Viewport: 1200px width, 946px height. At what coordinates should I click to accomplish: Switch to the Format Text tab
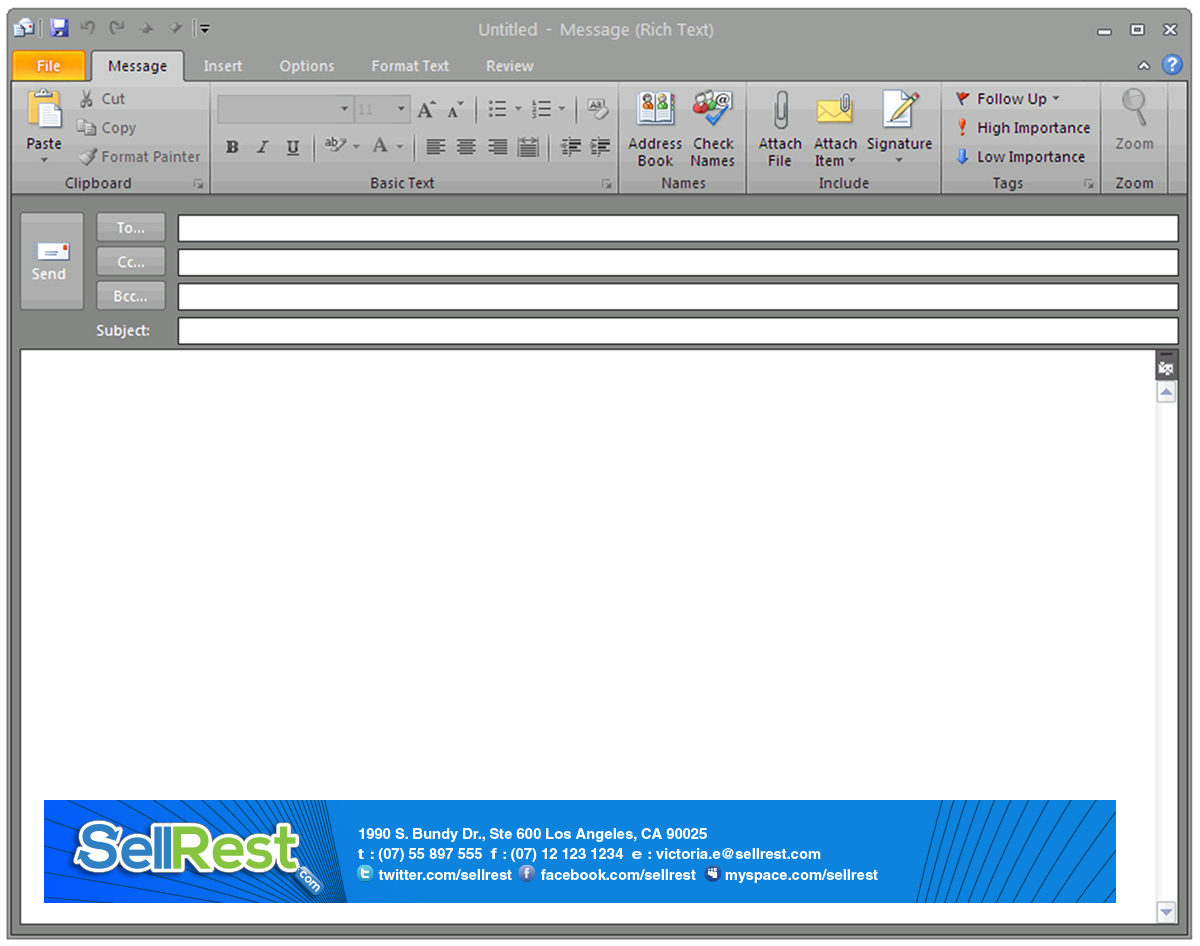pyautogui.click(x=410, y=66)
